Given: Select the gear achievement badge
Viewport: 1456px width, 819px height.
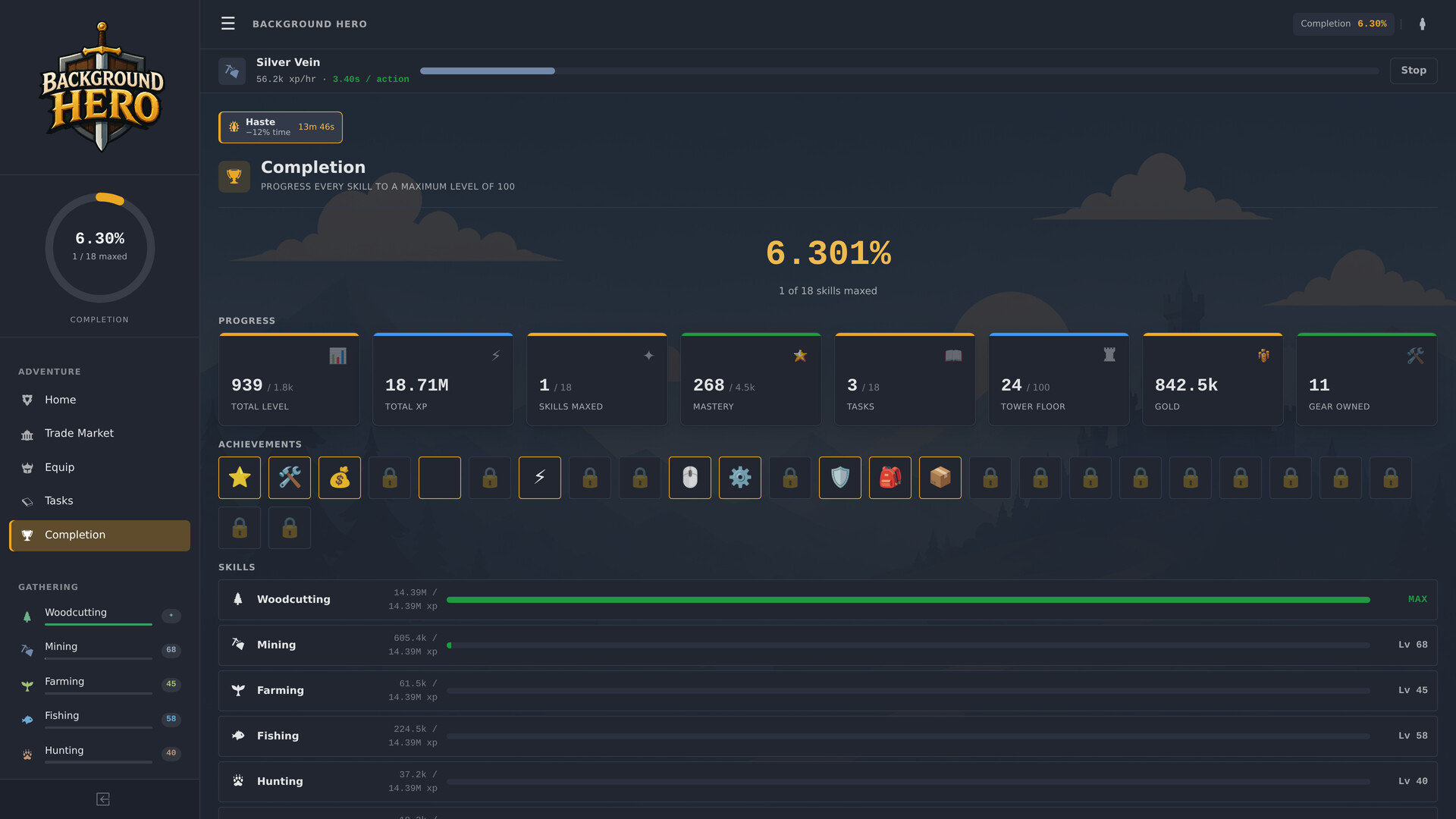Looking at the screenshot, I should coord(740,478).
